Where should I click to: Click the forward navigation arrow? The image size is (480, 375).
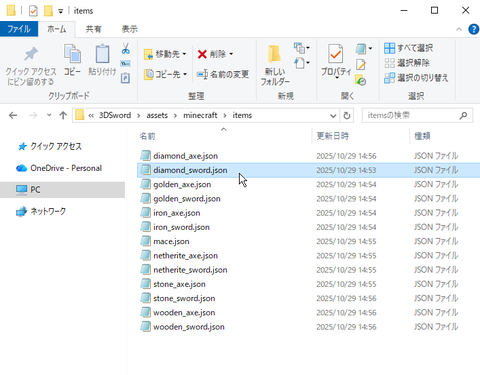click(33, 116)
